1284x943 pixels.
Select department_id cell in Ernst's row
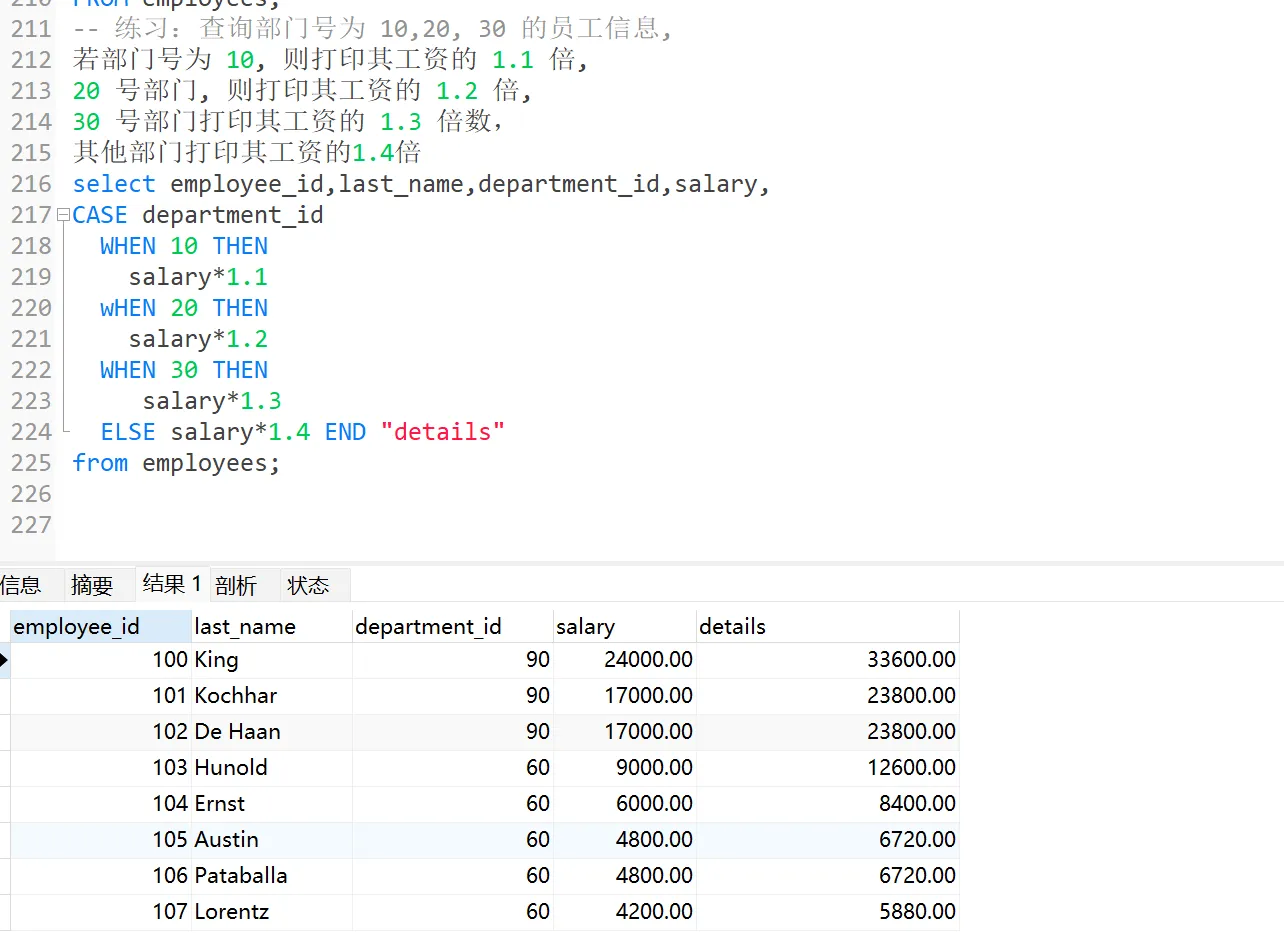click(x=453, y=804)
